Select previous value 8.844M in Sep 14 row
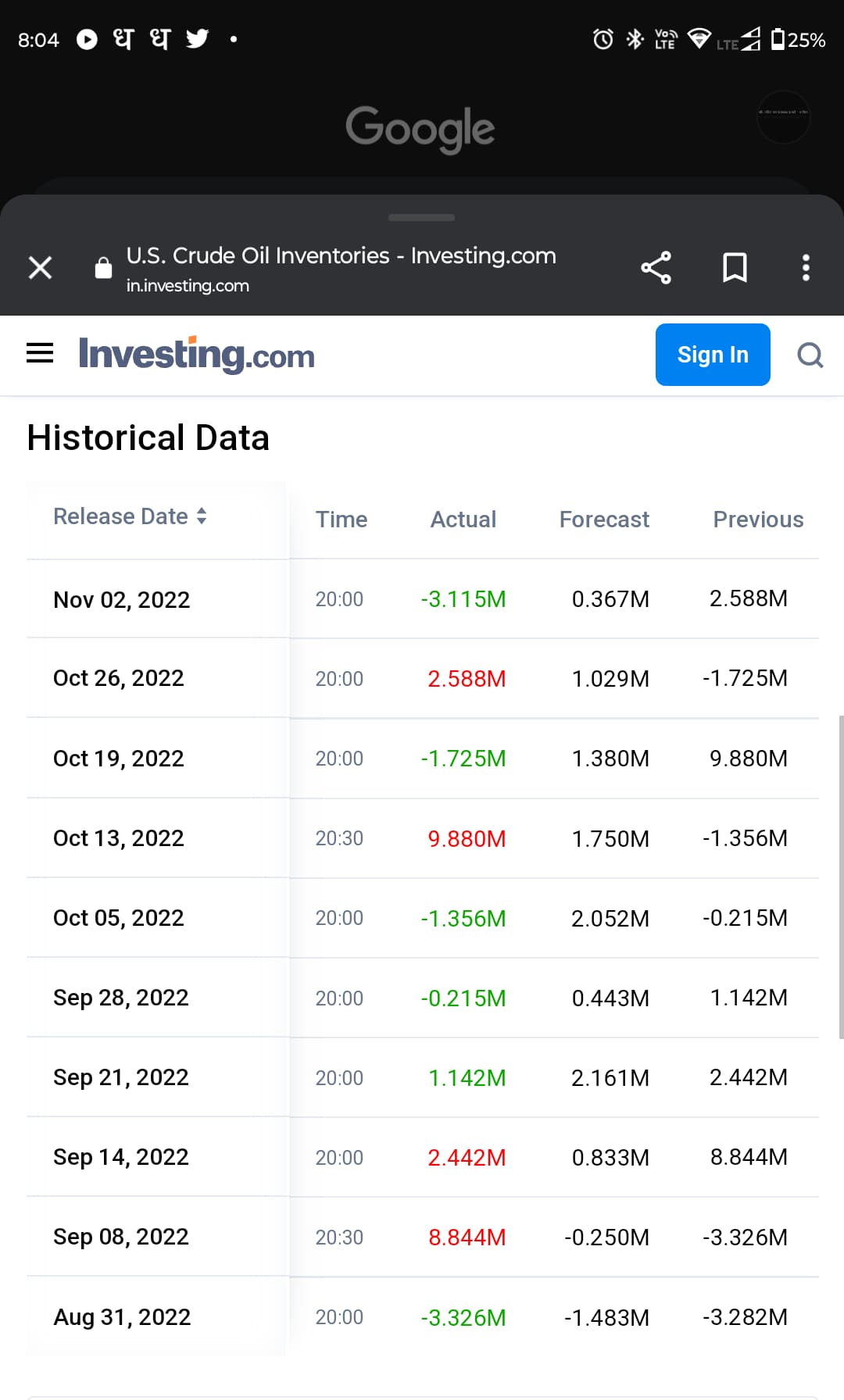This screenshot has height=1400, width=844. [x=749, y=1157]
